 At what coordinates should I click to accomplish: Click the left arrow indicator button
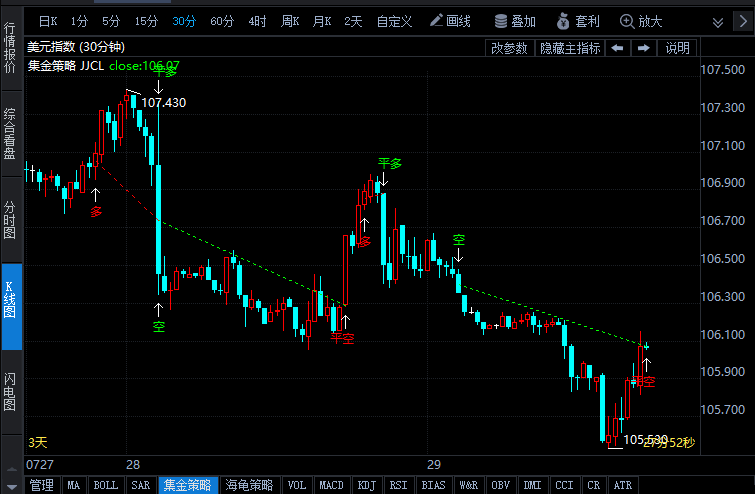(617, 48)
